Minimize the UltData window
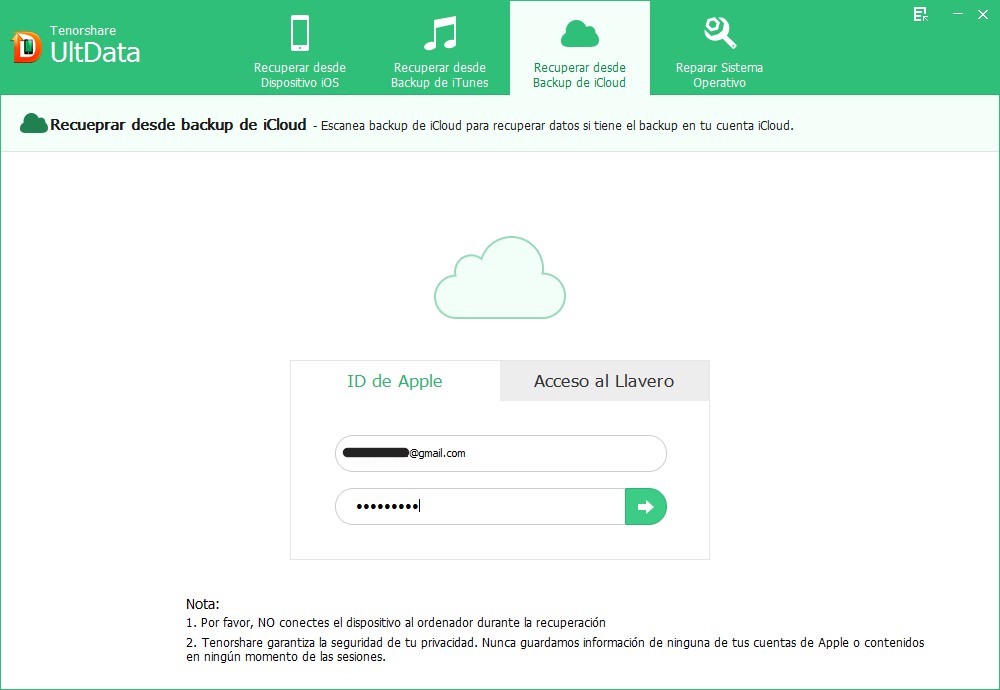The height and width of the screenshot is (690, 1000). (x=958, y=14)
